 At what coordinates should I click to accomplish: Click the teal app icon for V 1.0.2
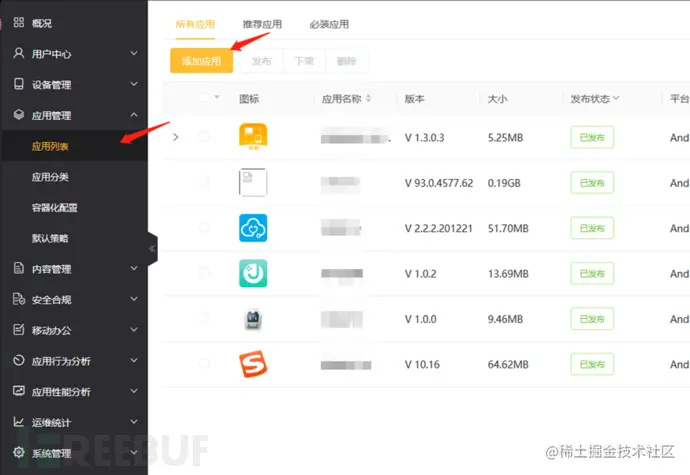click(x=253, y=273)
